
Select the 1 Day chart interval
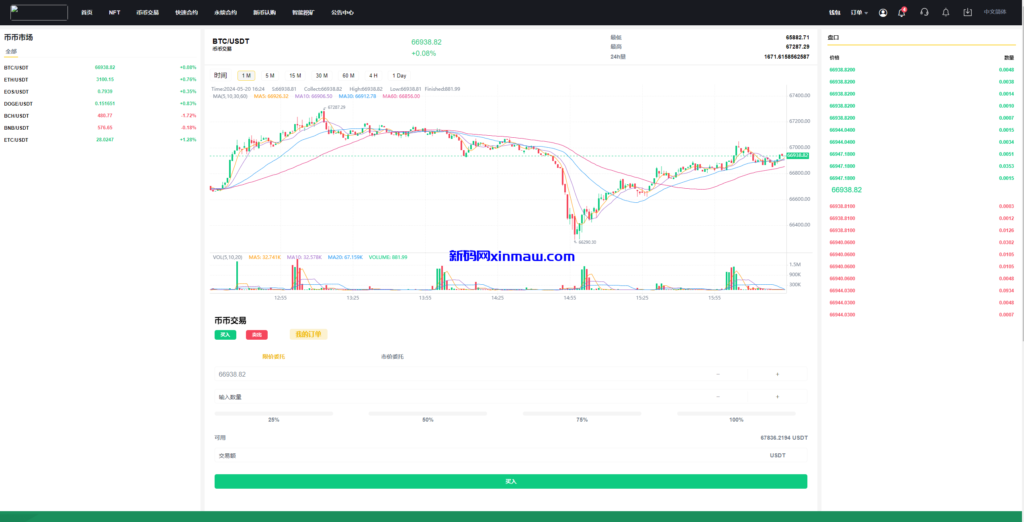pos(399,76)
